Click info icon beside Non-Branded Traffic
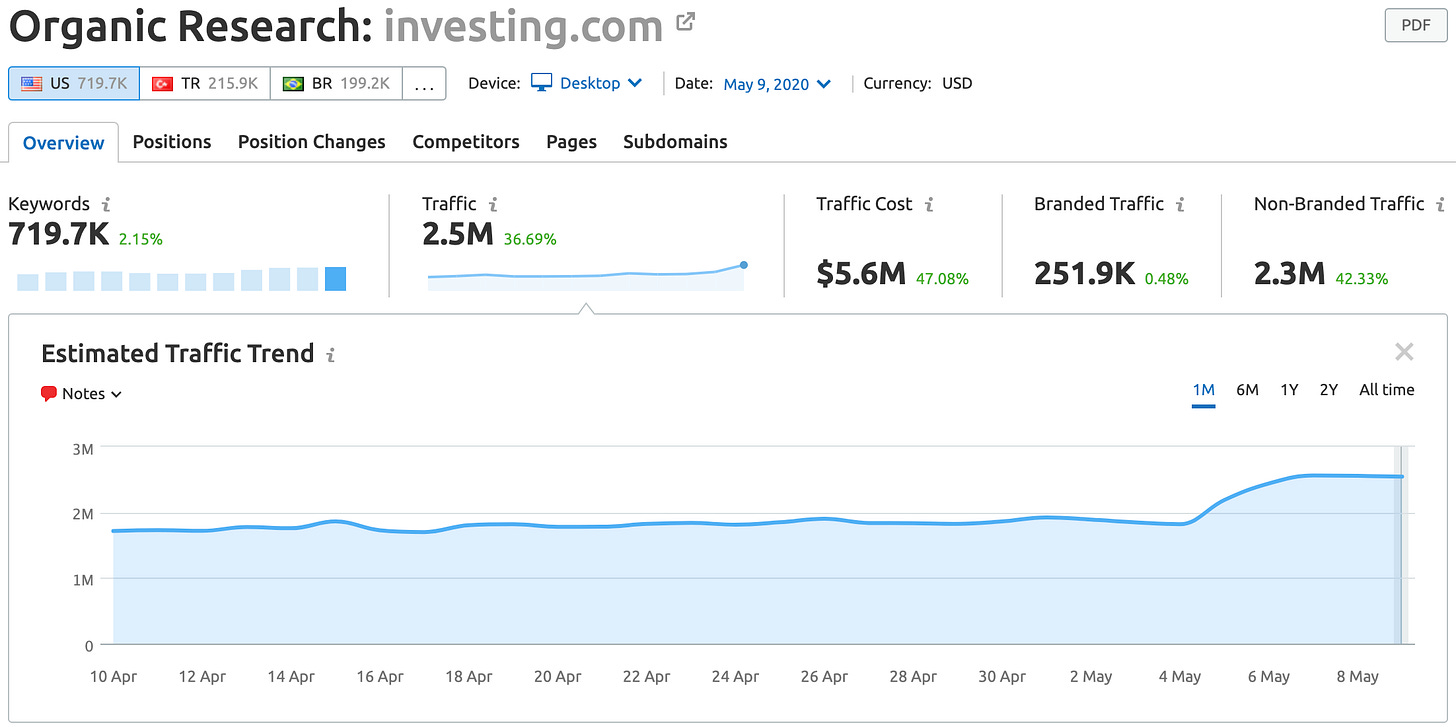 [1440, 204]
